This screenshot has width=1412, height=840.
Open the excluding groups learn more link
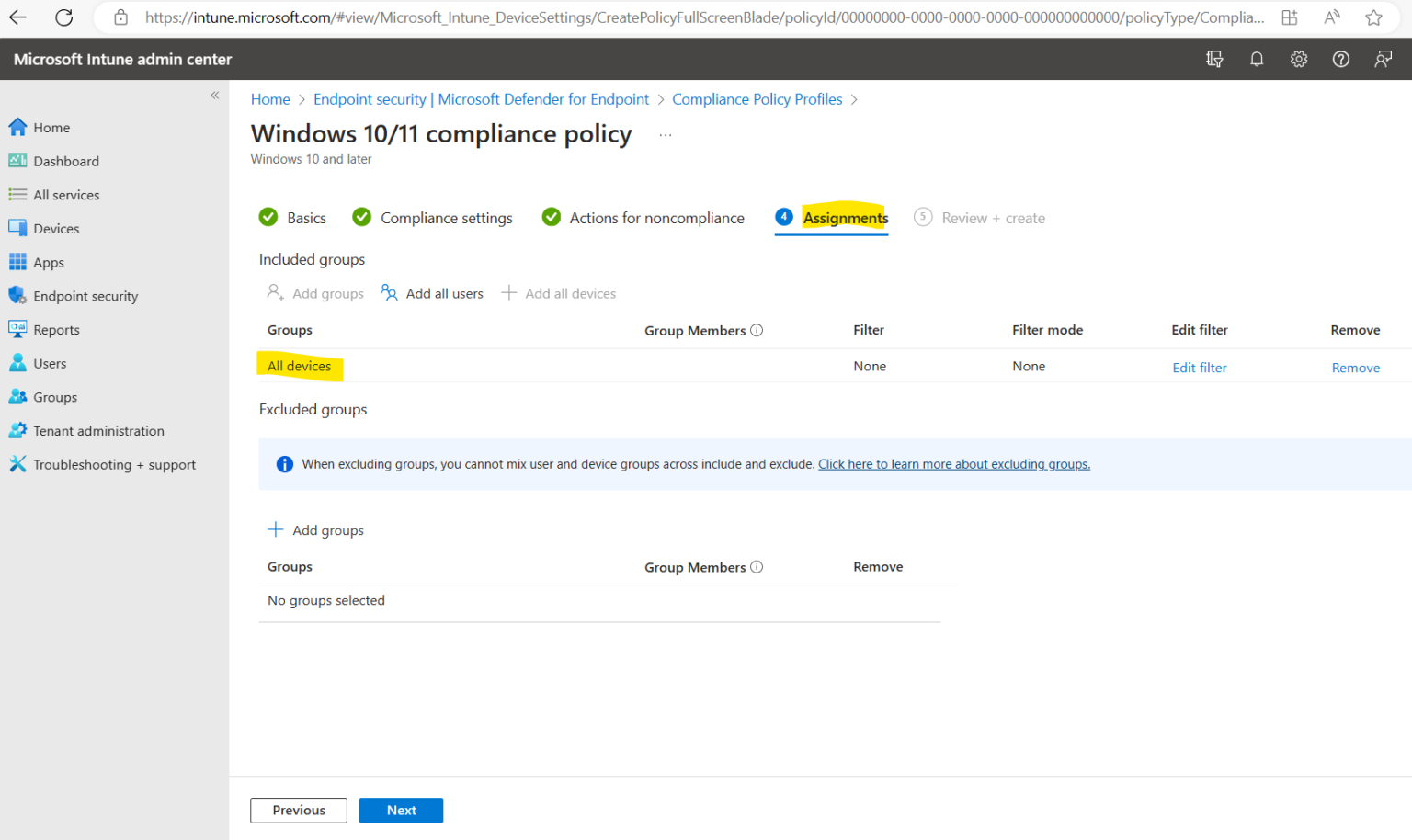pyautogui.click(x=953, y=463)
